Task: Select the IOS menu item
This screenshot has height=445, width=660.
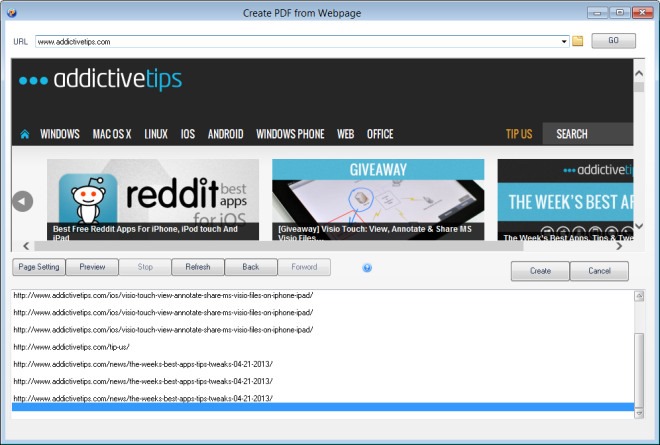Action: point(188,134)
